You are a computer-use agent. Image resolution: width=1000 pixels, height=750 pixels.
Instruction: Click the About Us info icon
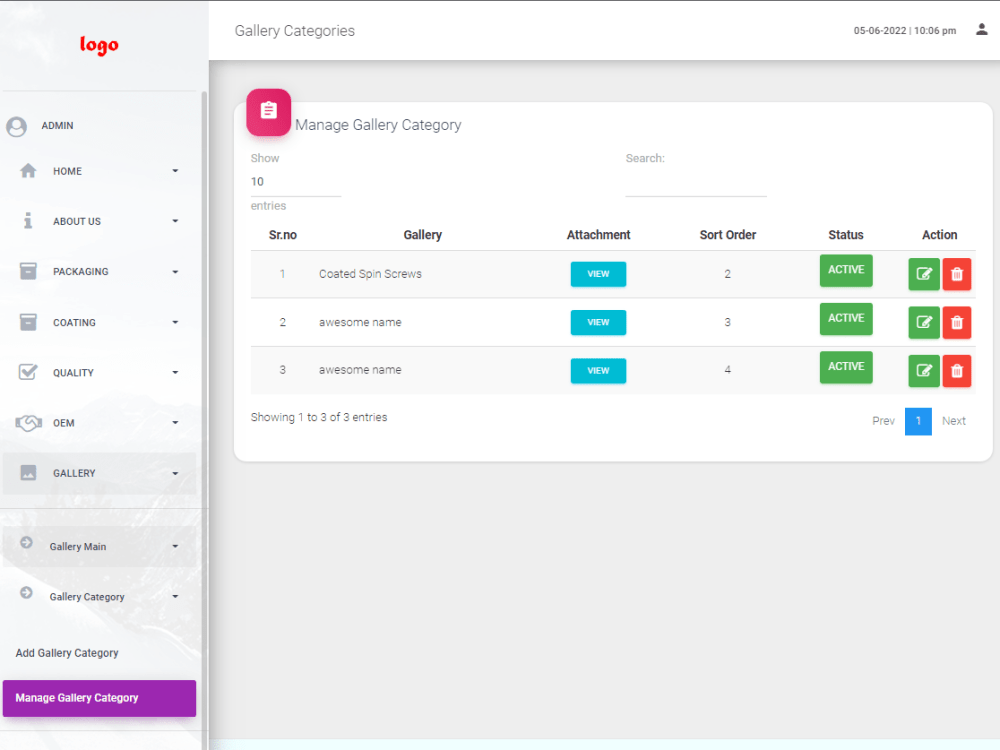click(x=28, y=221)
